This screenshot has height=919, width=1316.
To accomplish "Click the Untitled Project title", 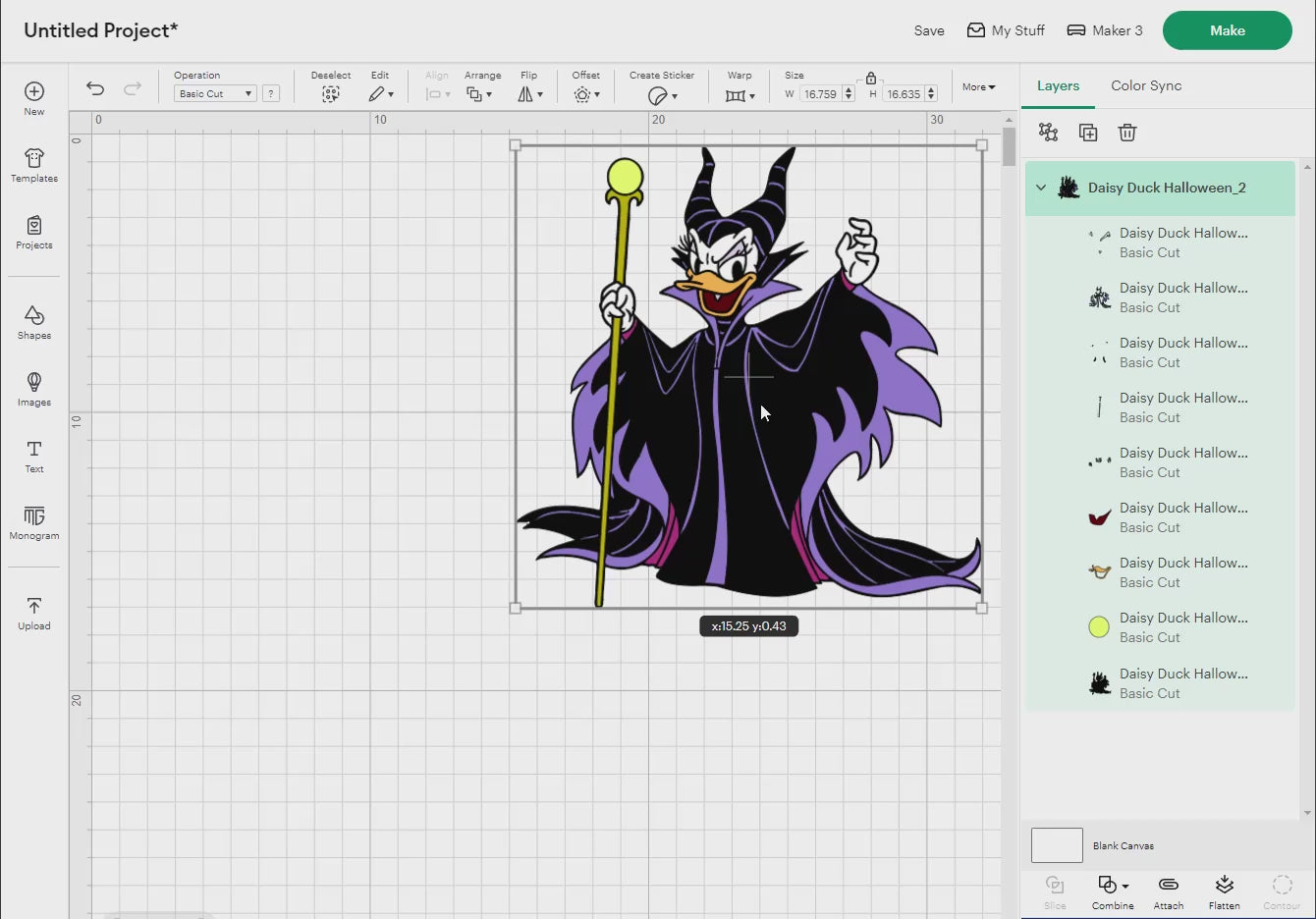I will tap(101, 30).
